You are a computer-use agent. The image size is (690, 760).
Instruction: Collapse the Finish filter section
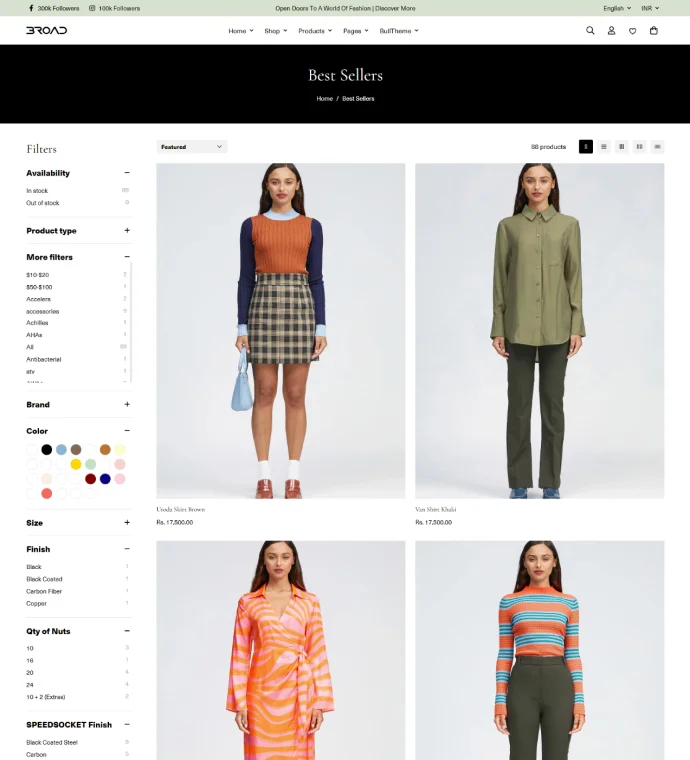(x=127, y=549)
